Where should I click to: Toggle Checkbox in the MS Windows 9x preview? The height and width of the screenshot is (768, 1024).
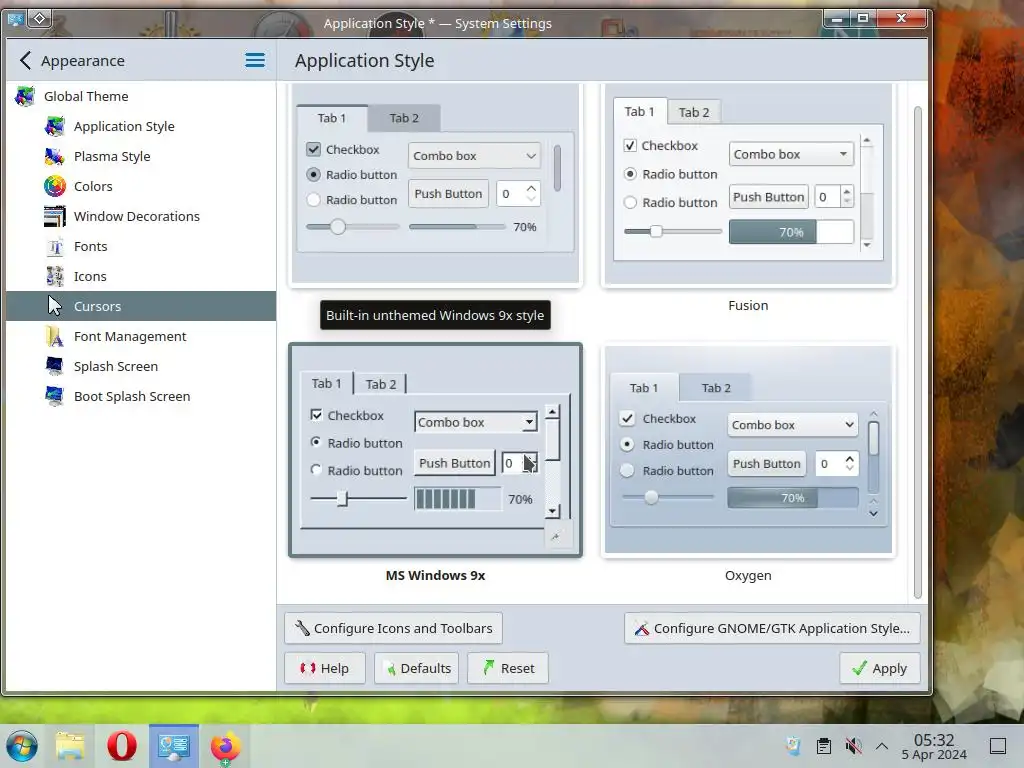tap(317, 415)
